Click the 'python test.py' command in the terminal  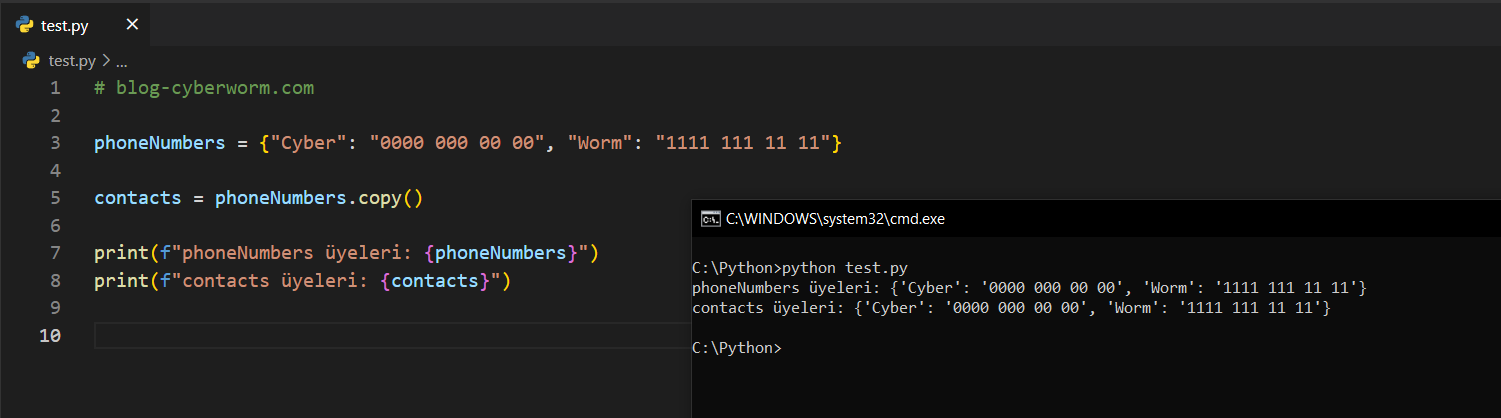tap(845, 268)
